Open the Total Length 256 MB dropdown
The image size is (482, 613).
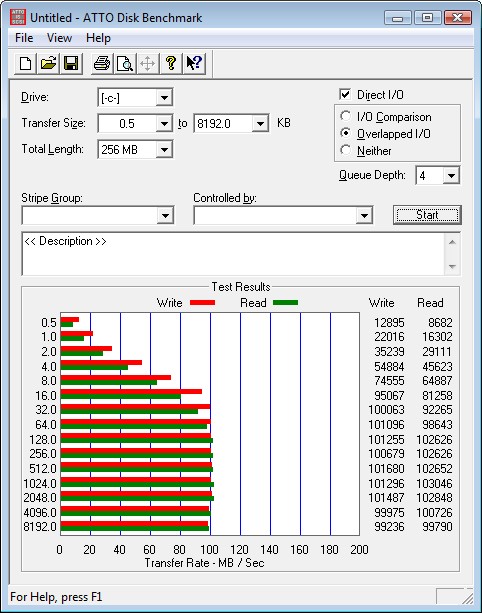164,149
